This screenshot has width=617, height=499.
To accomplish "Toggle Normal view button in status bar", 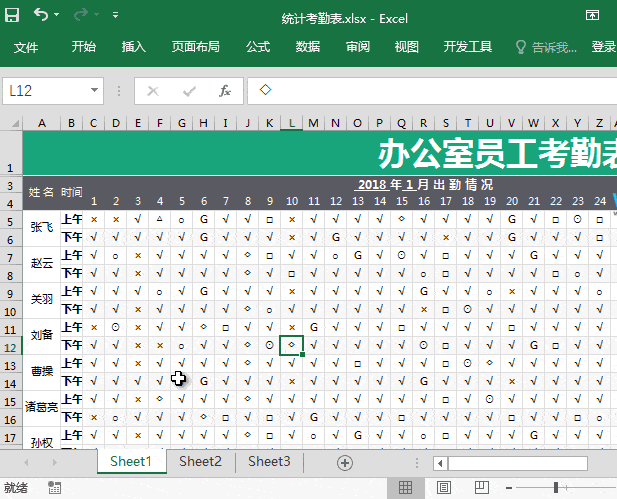I will [406, 487].
